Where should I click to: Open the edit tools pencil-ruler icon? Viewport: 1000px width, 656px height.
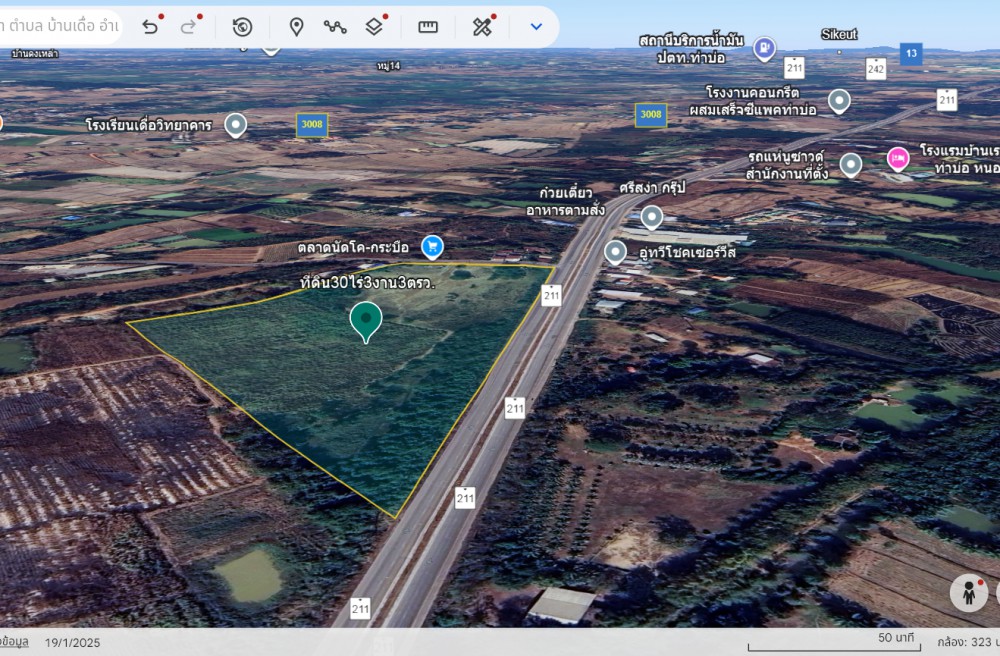click(482, 27)
